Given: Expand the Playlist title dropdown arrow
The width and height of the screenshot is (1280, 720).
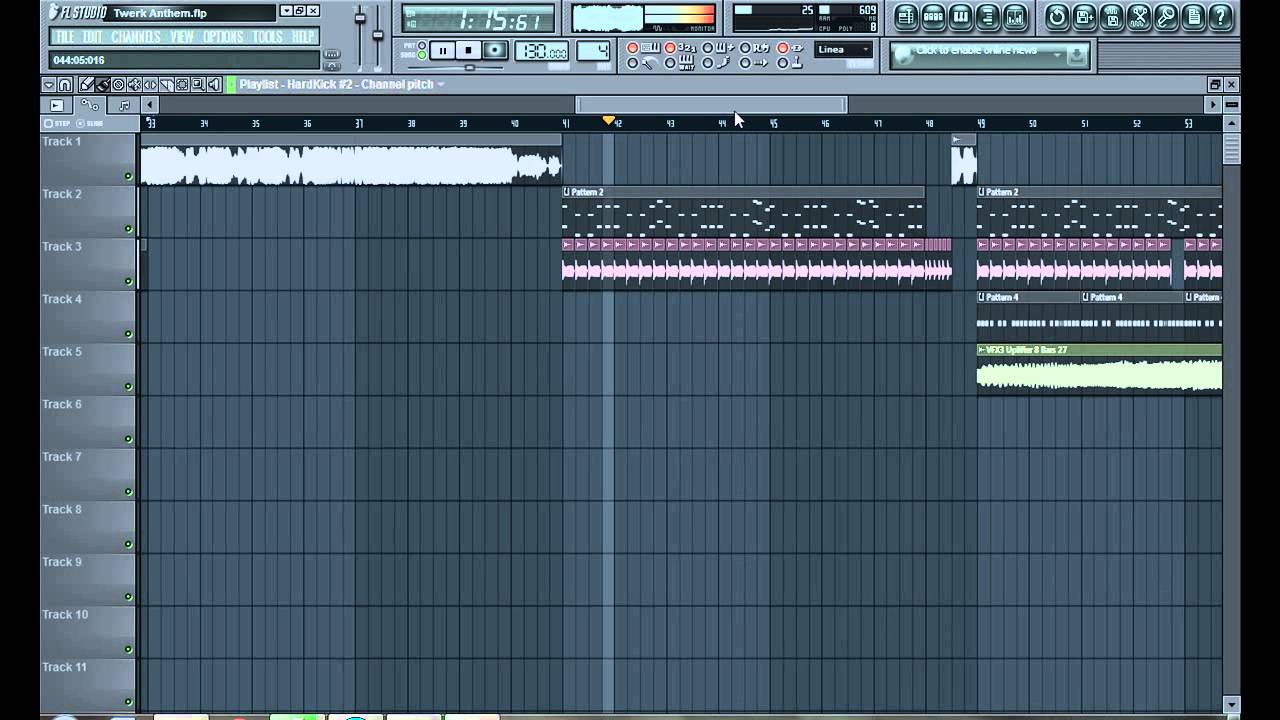Looking at the screenshot, I should (441, 85).
